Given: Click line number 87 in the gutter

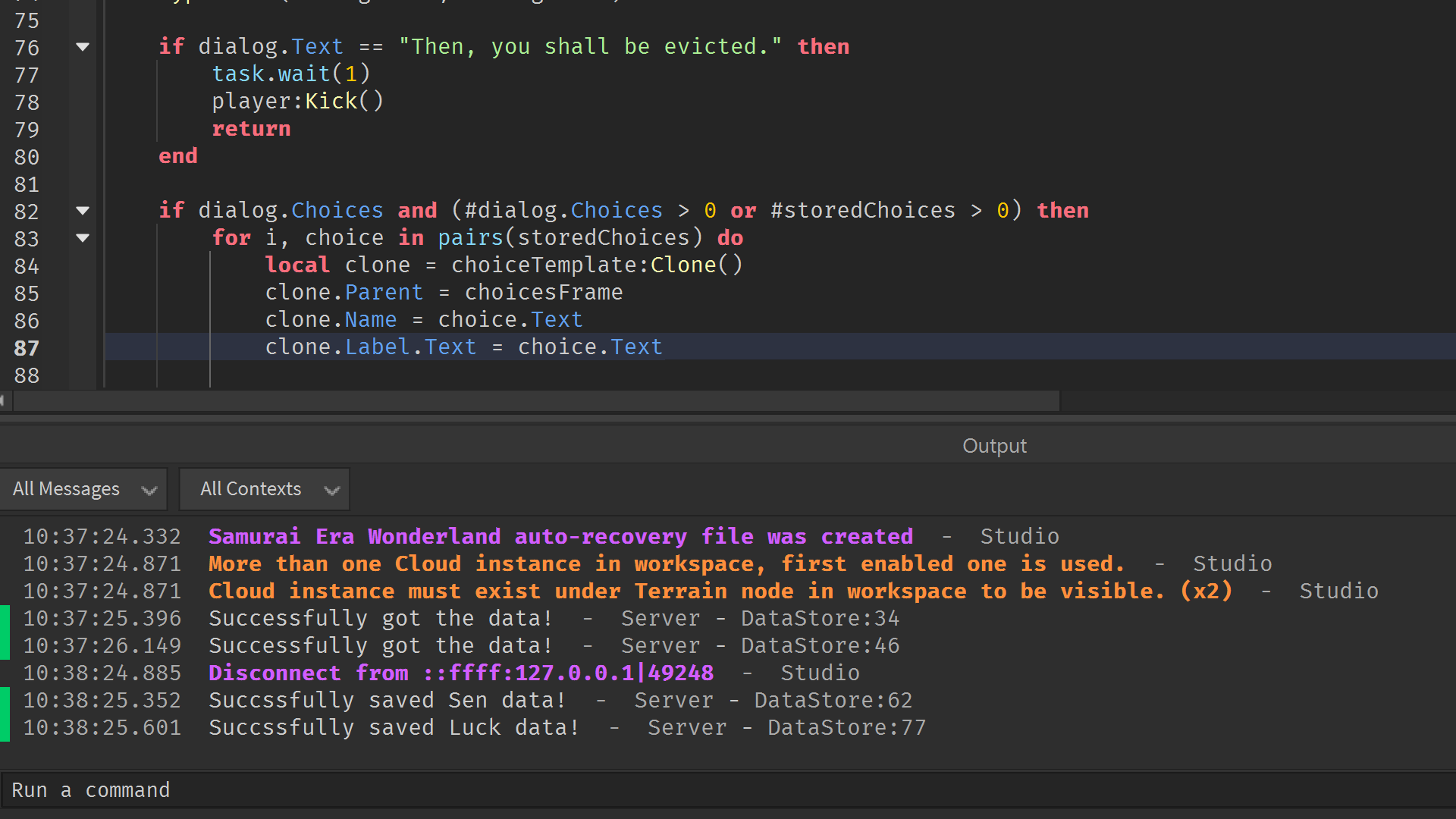Looking at the screenshot, I should tap(27, 347).
